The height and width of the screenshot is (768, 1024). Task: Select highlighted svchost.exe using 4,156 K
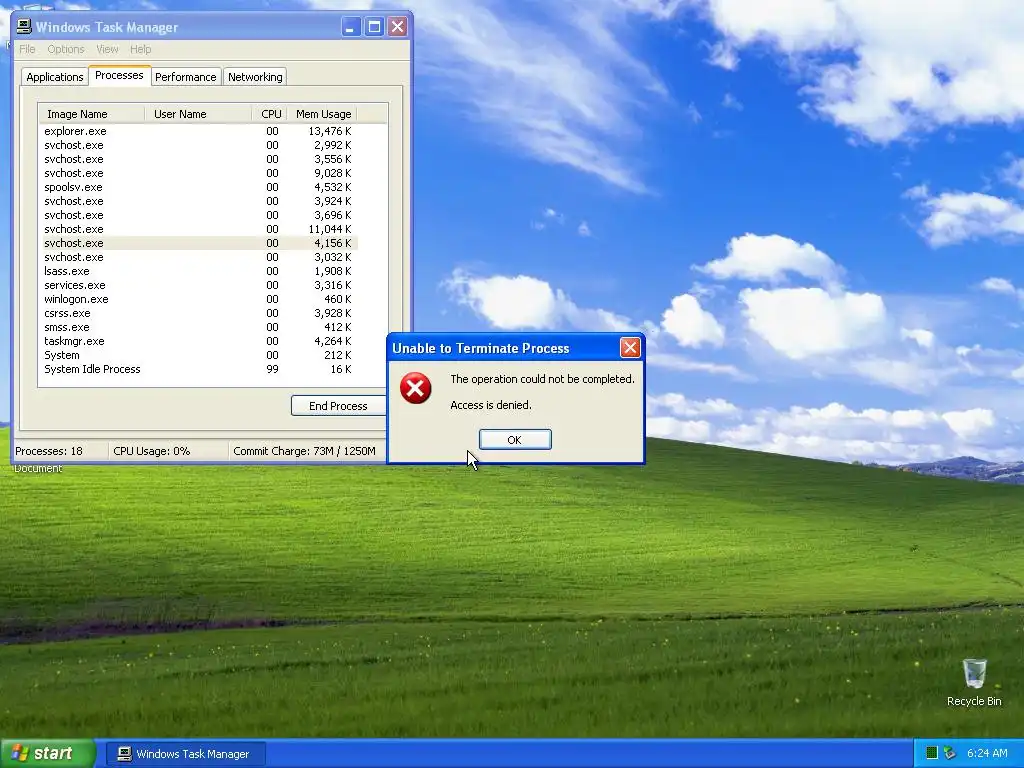(x=198, y=243)
